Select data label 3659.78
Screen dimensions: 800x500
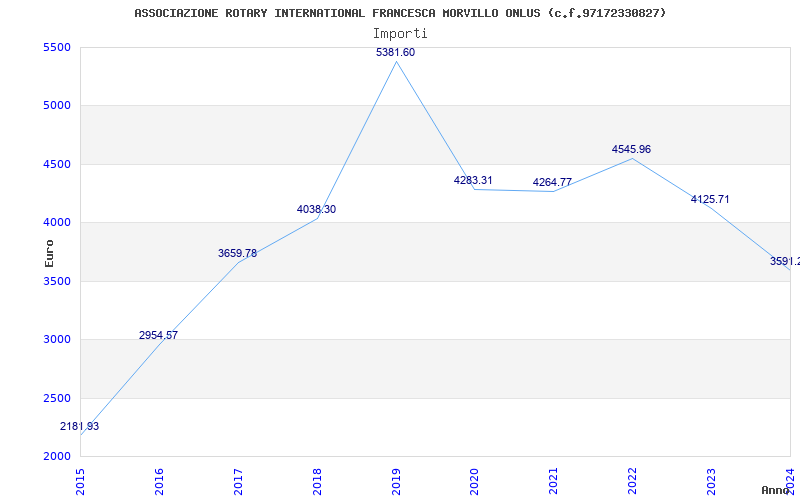(x=237, y=254)
